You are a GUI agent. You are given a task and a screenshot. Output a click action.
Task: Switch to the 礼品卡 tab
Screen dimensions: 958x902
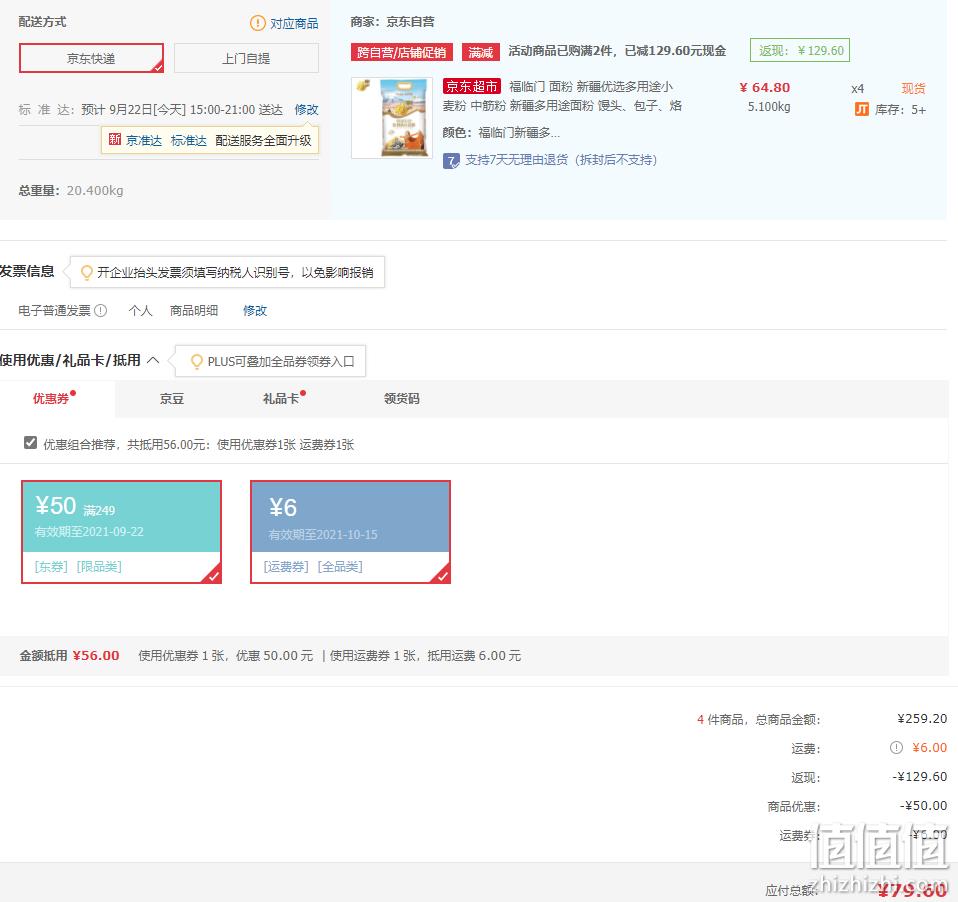[280, 398]
